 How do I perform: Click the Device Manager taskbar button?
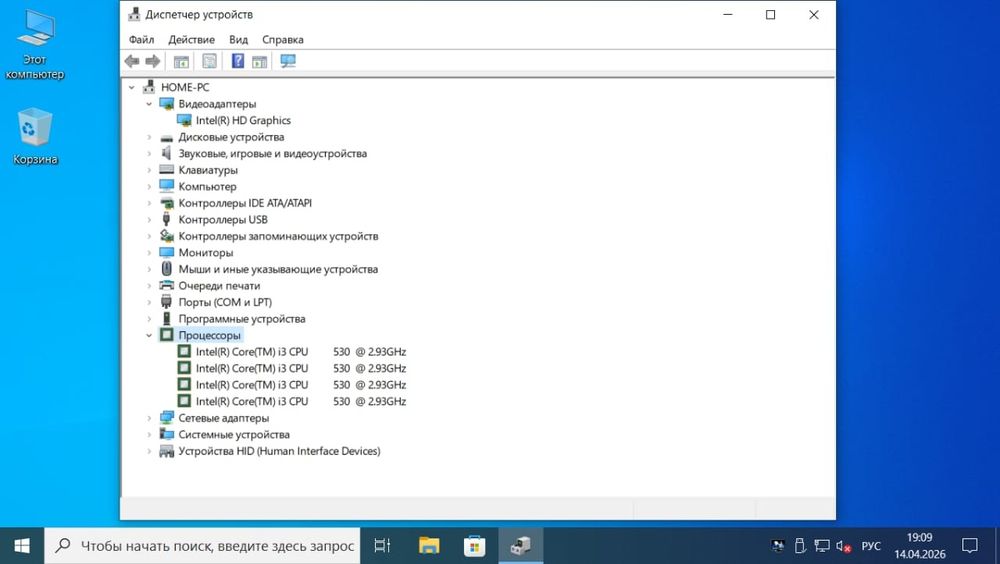click(x=520, y=545)
